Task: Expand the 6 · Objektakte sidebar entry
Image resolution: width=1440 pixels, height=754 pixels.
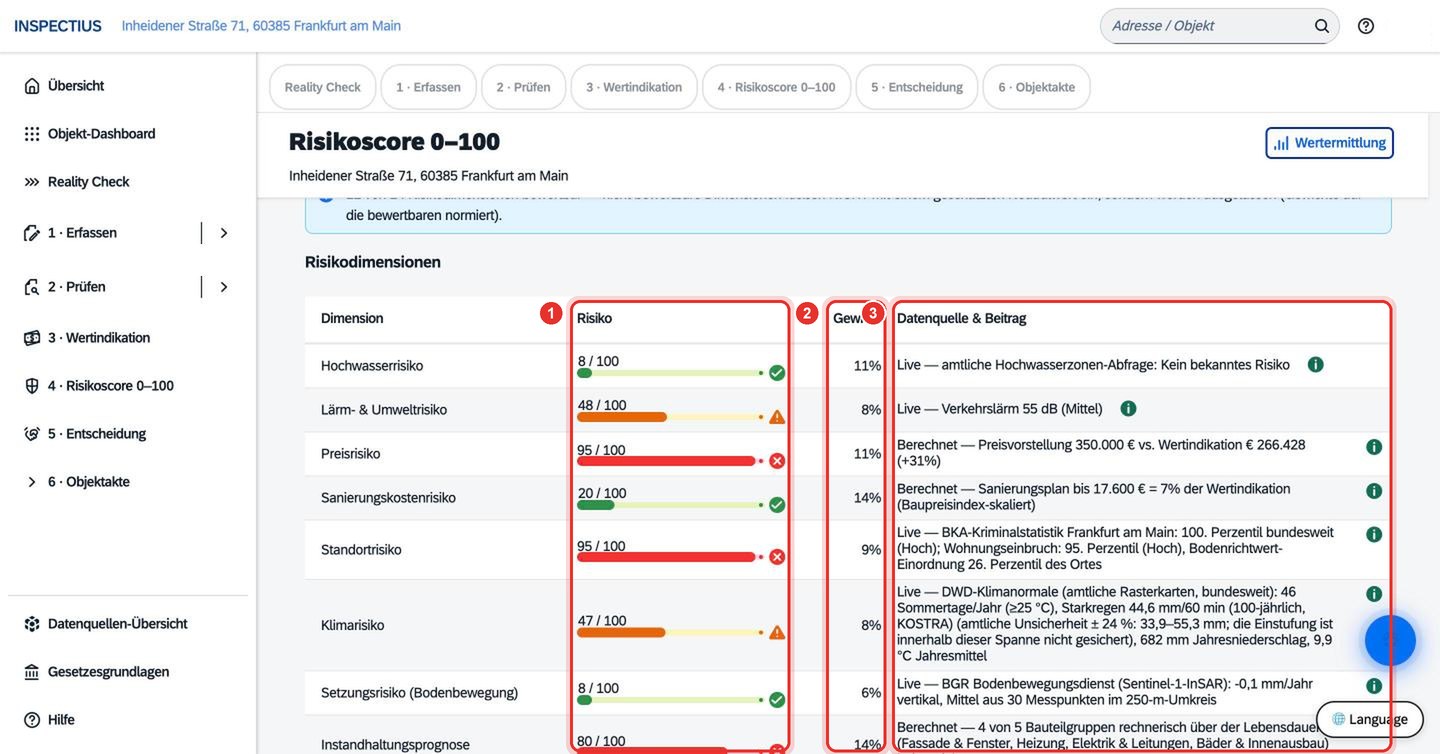Action: (x=32, y=482)
